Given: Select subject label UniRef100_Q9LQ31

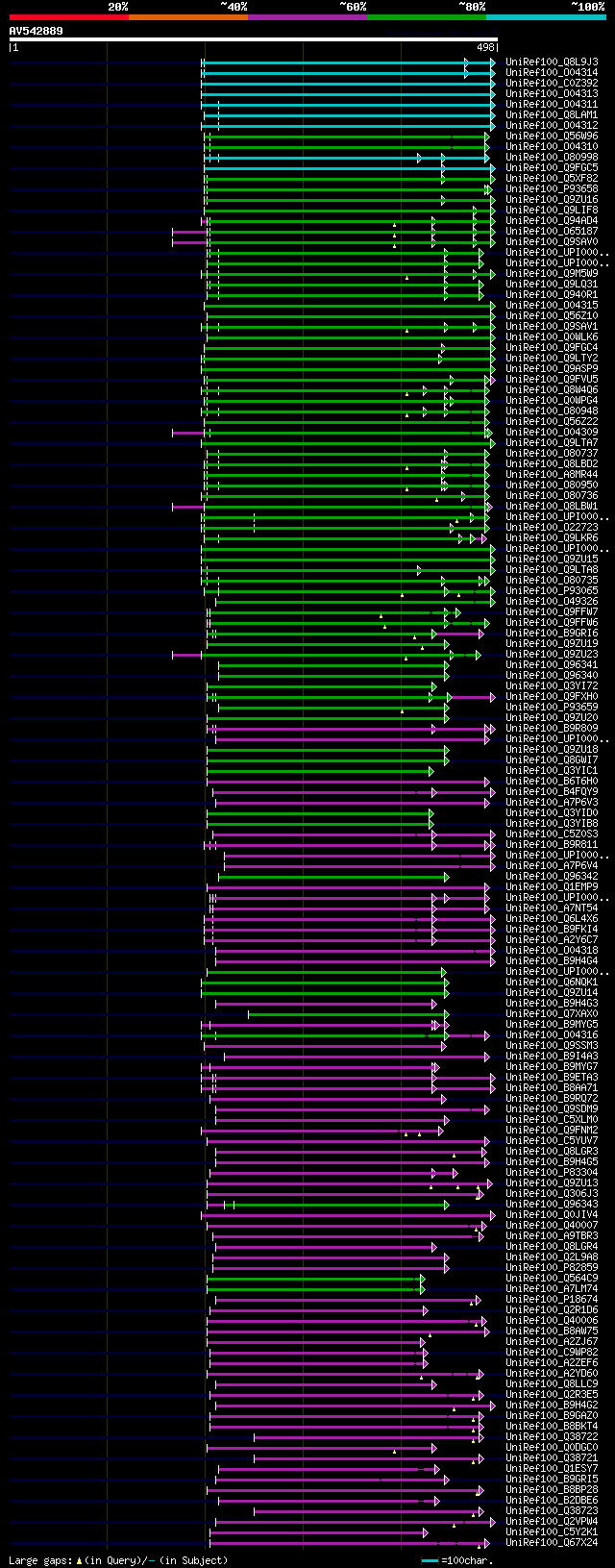Looking at the screenshot, I should click(x=552, y=284).
